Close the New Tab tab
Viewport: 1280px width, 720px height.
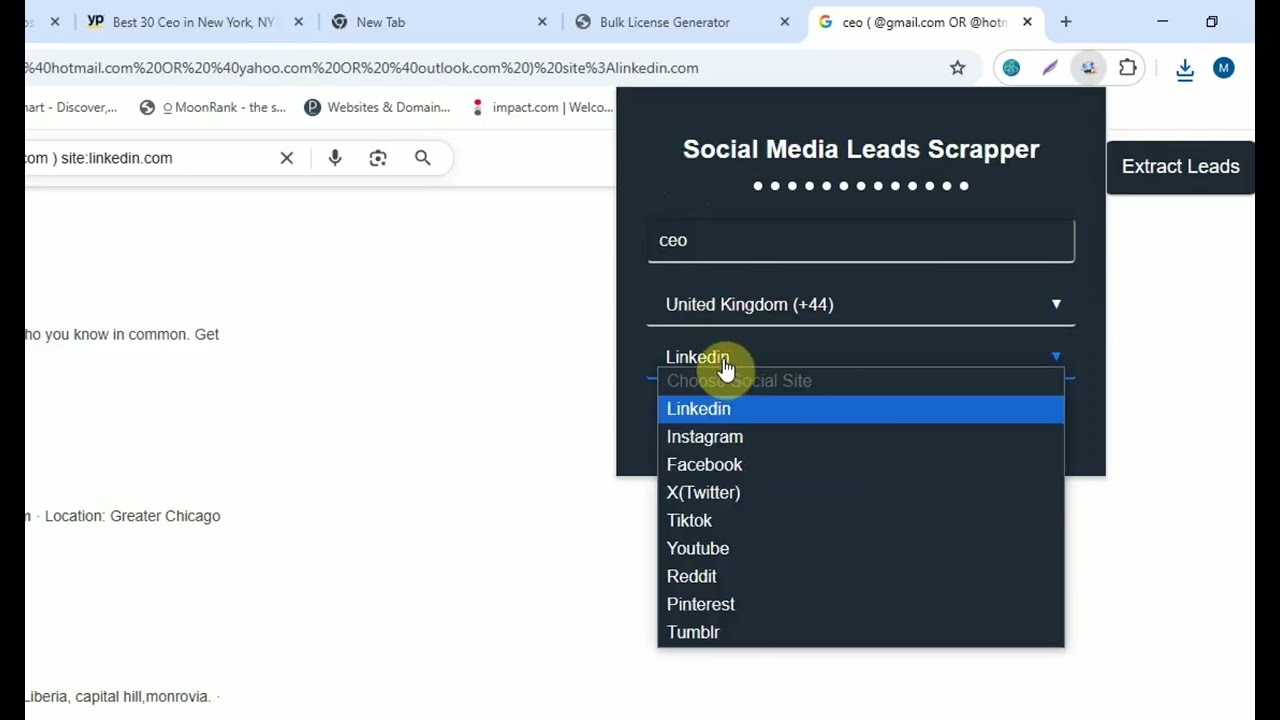pos(542,22)
